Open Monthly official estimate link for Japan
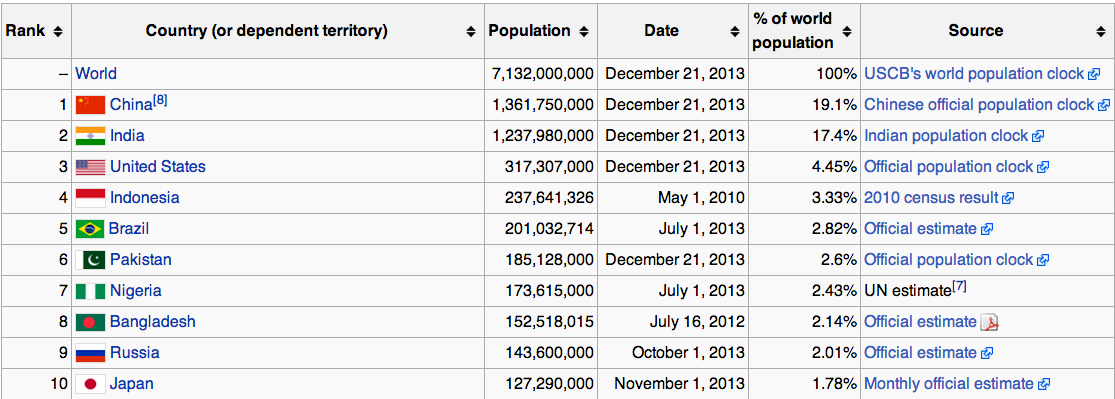 pos(949,384)
